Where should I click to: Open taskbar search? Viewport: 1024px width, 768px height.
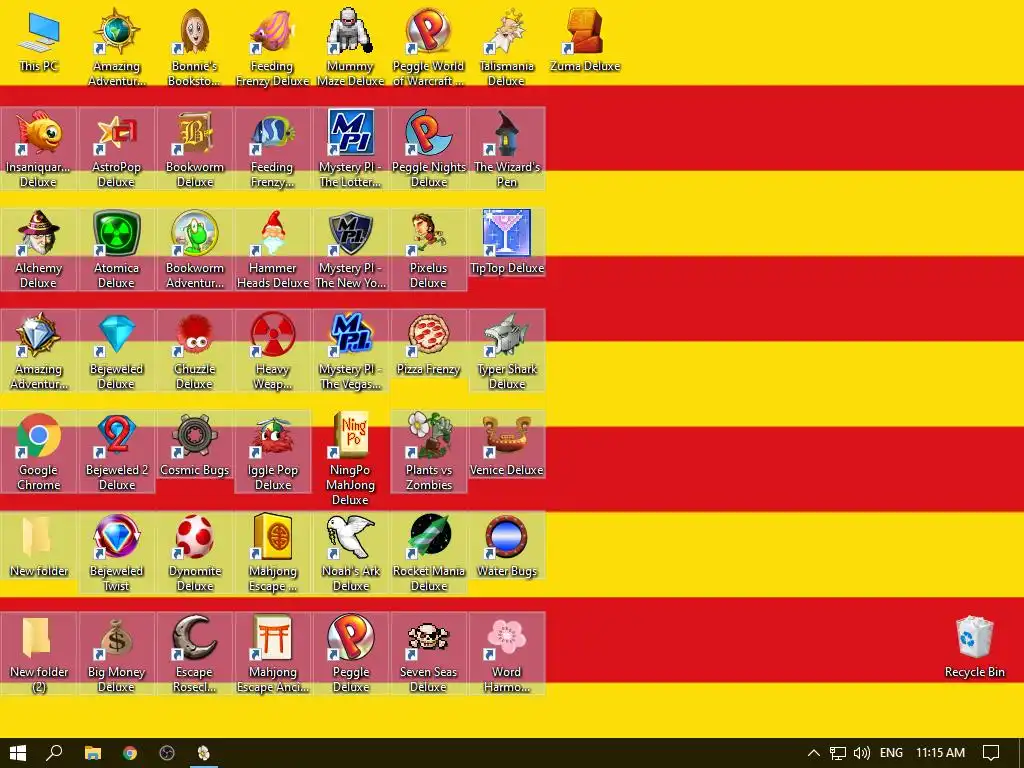(54, 753)
